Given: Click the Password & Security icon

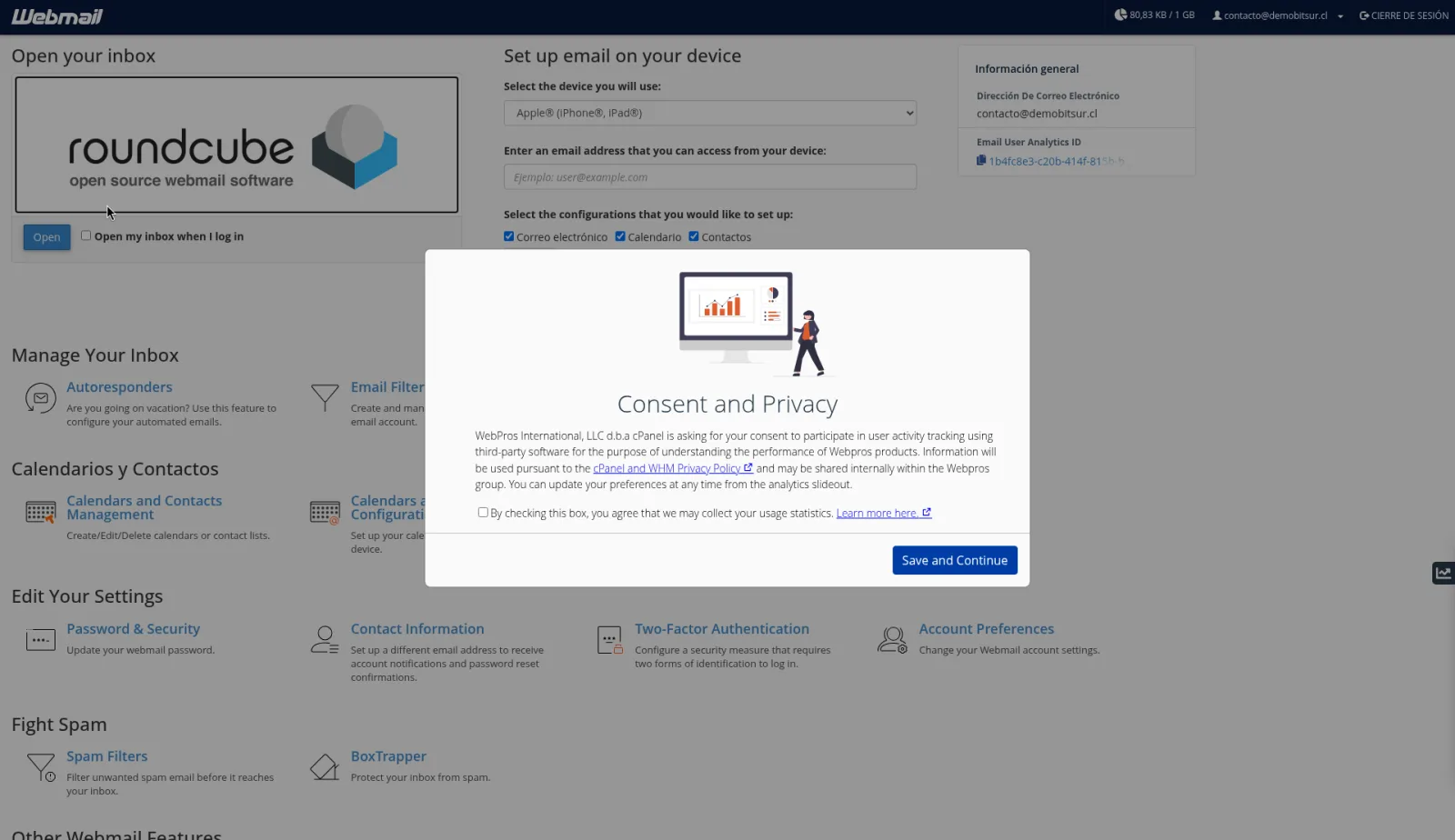Looking at the screenshot, I should pos(40,640).
